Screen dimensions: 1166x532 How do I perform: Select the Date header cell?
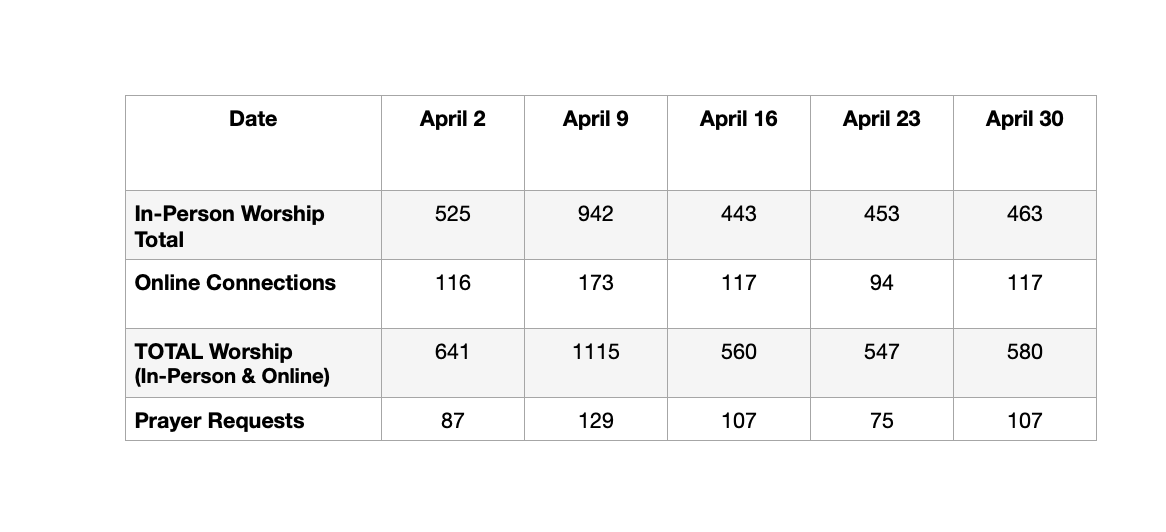(x=253, y=143)
